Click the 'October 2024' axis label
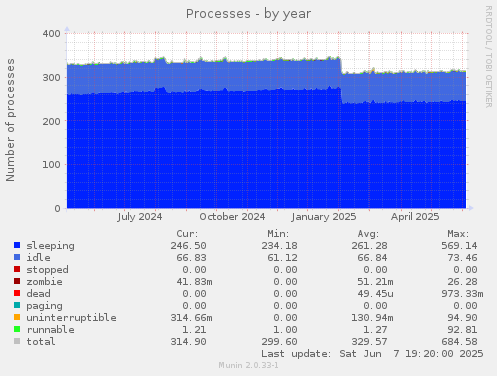The width and height of the screenshot is (497, 376). click(232, 217)
